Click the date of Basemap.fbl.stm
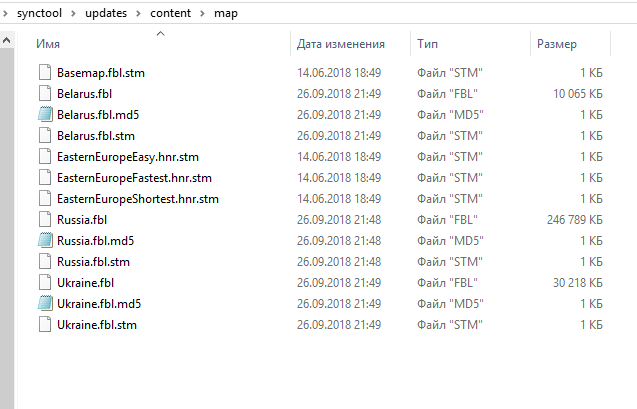This screenshot has width=637, height=409. 339,73
